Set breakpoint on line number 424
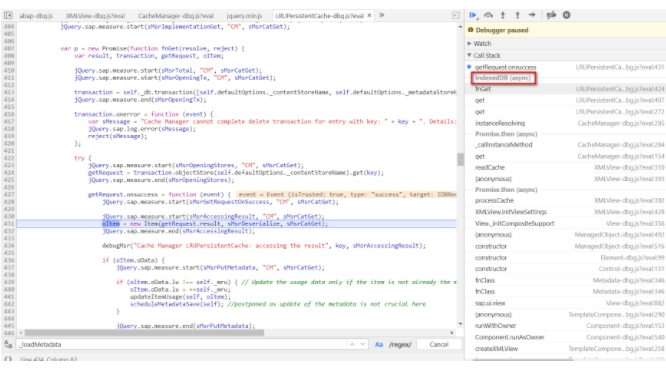Viewport: 666px width, 368px height. pos(8,173)
